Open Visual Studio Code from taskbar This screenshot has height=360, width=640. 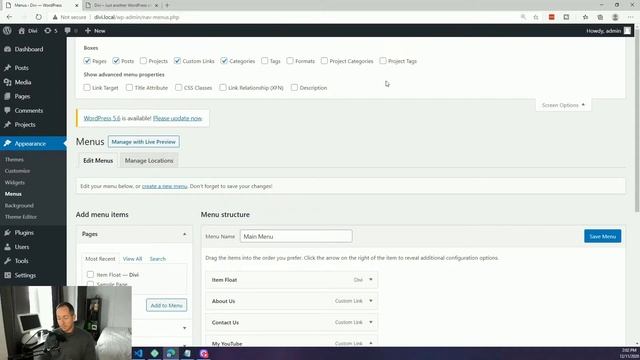(x=138, y=353)
